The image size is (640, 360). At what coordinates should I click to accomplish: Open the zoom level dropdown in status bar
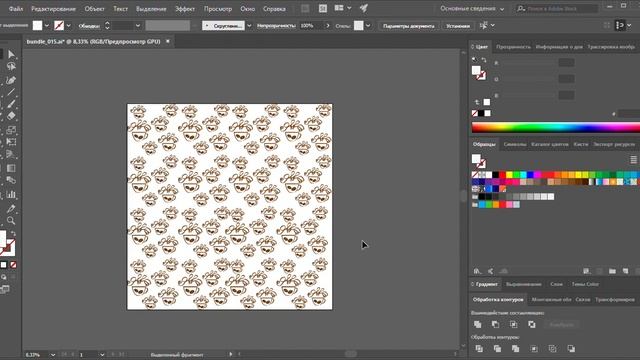(x=53, y=355)
